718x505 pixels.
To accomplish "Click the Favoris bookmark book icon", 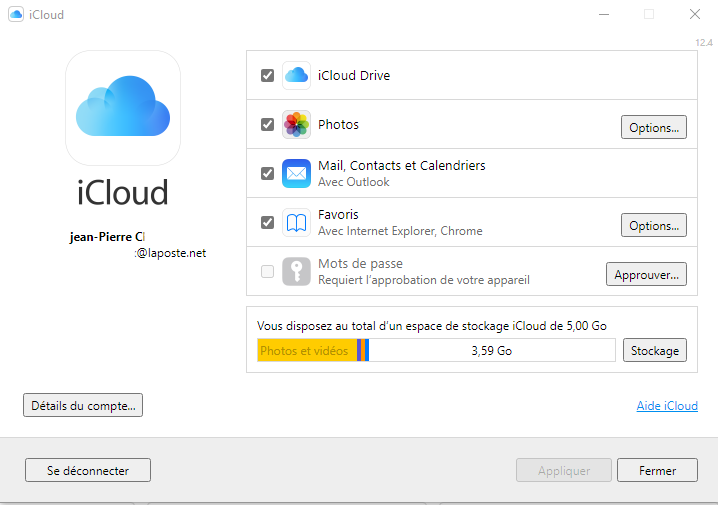I will (x=296, y=222).
